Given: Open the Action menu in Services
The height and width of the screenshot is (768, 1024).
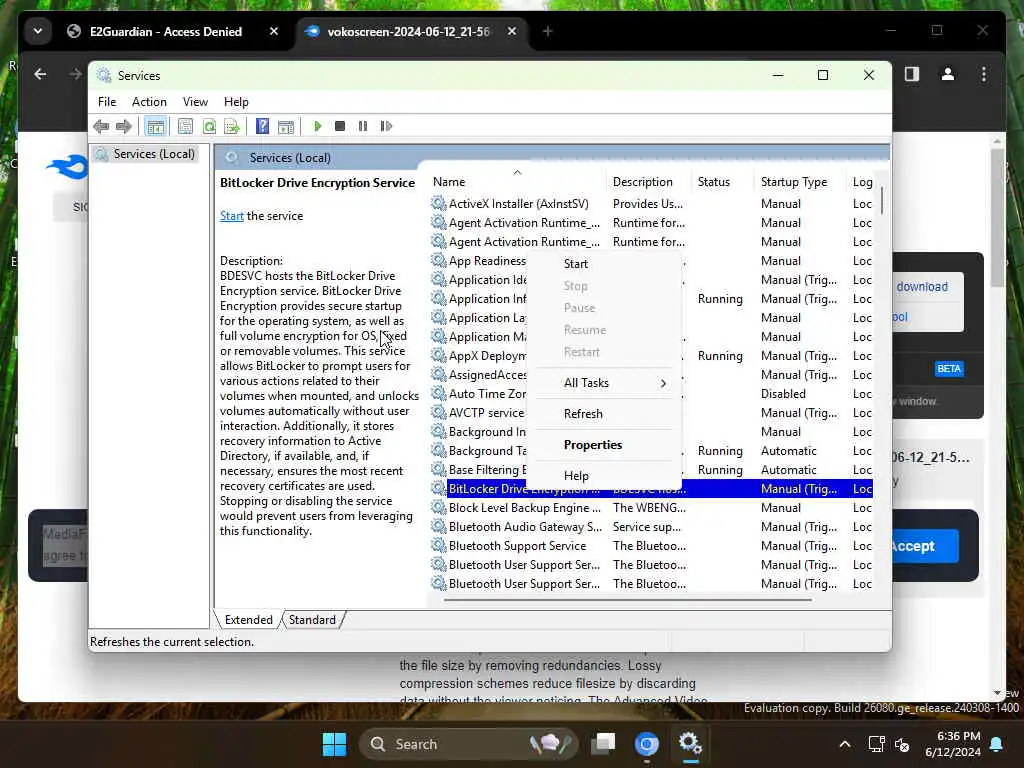Looking at the screenshot, I should click(149, 102).
